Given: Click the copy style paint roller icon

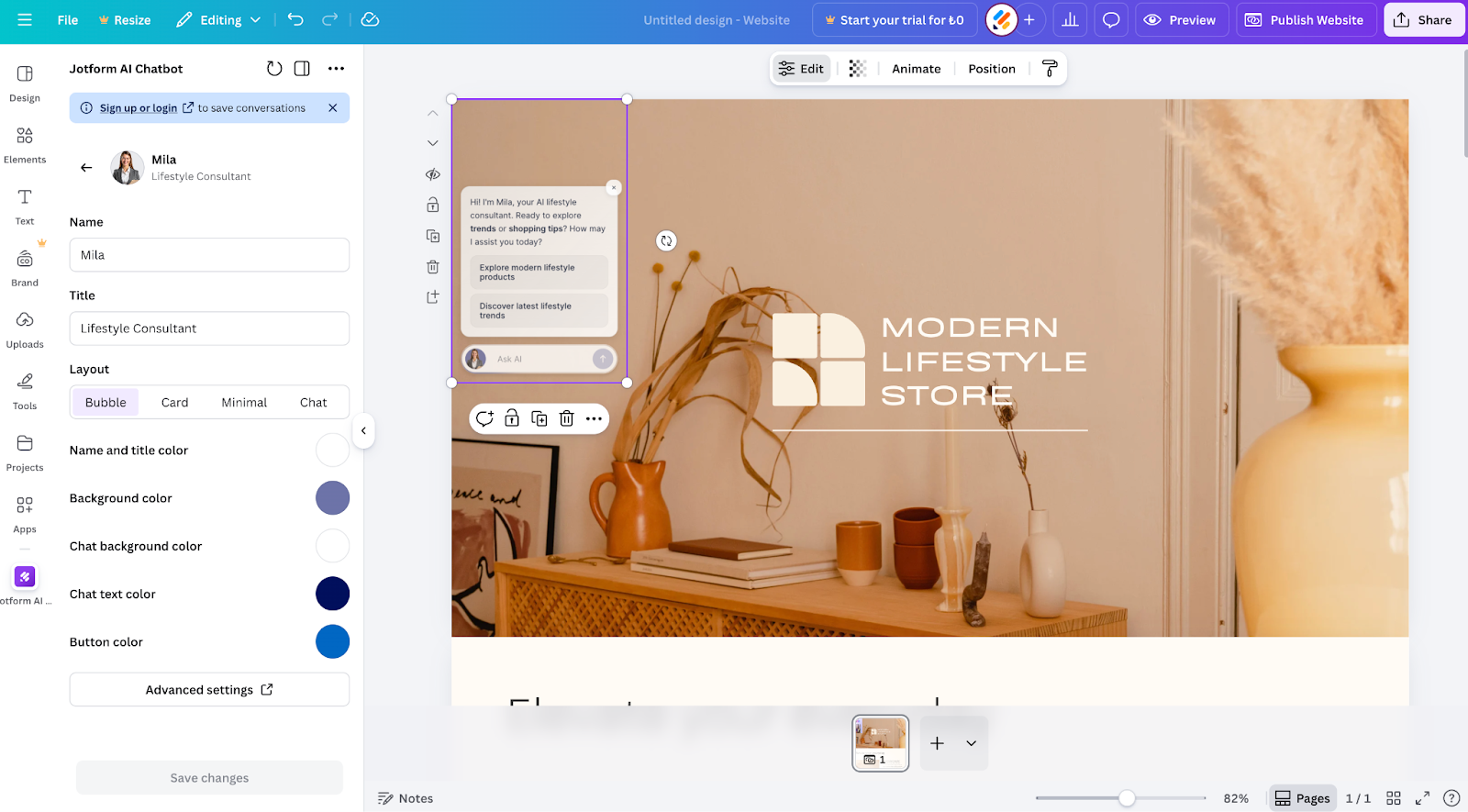Looking at the screenshot, I should [1050, 69].
